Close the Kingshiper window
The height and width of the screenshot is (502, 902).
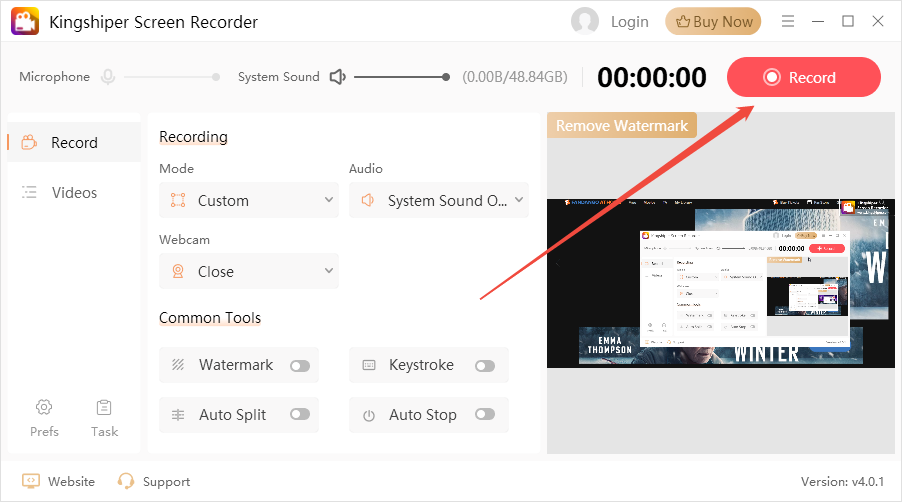pos(877,21)
